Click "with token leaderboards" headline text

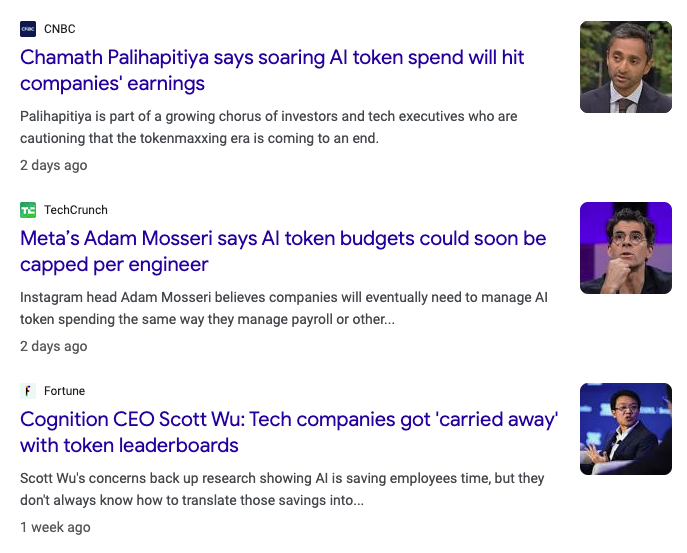click(129, 445)
